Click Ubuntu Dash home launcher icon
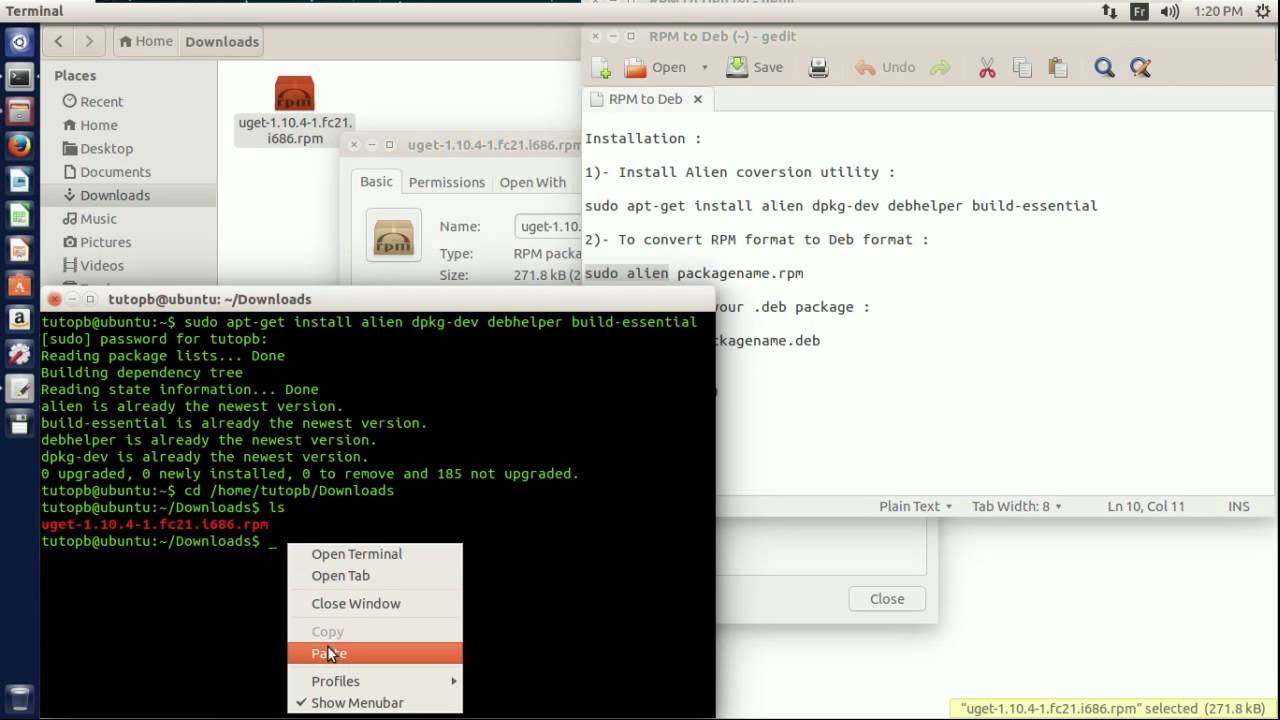 coord(20,42)
